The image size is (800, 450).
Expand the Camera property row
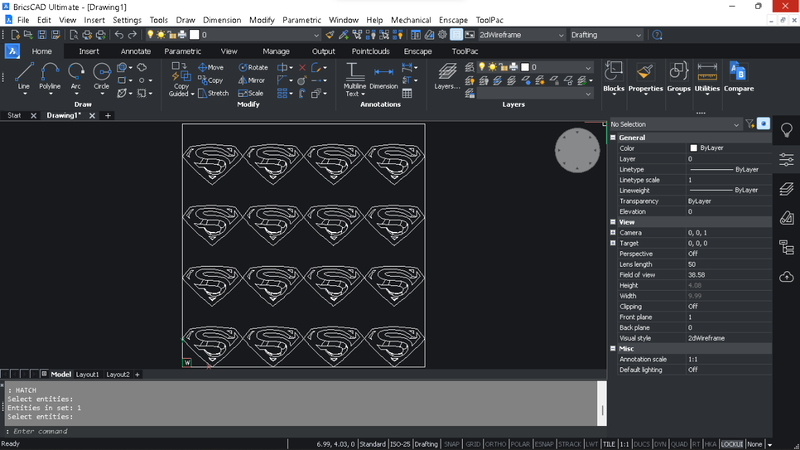(612, 232)
